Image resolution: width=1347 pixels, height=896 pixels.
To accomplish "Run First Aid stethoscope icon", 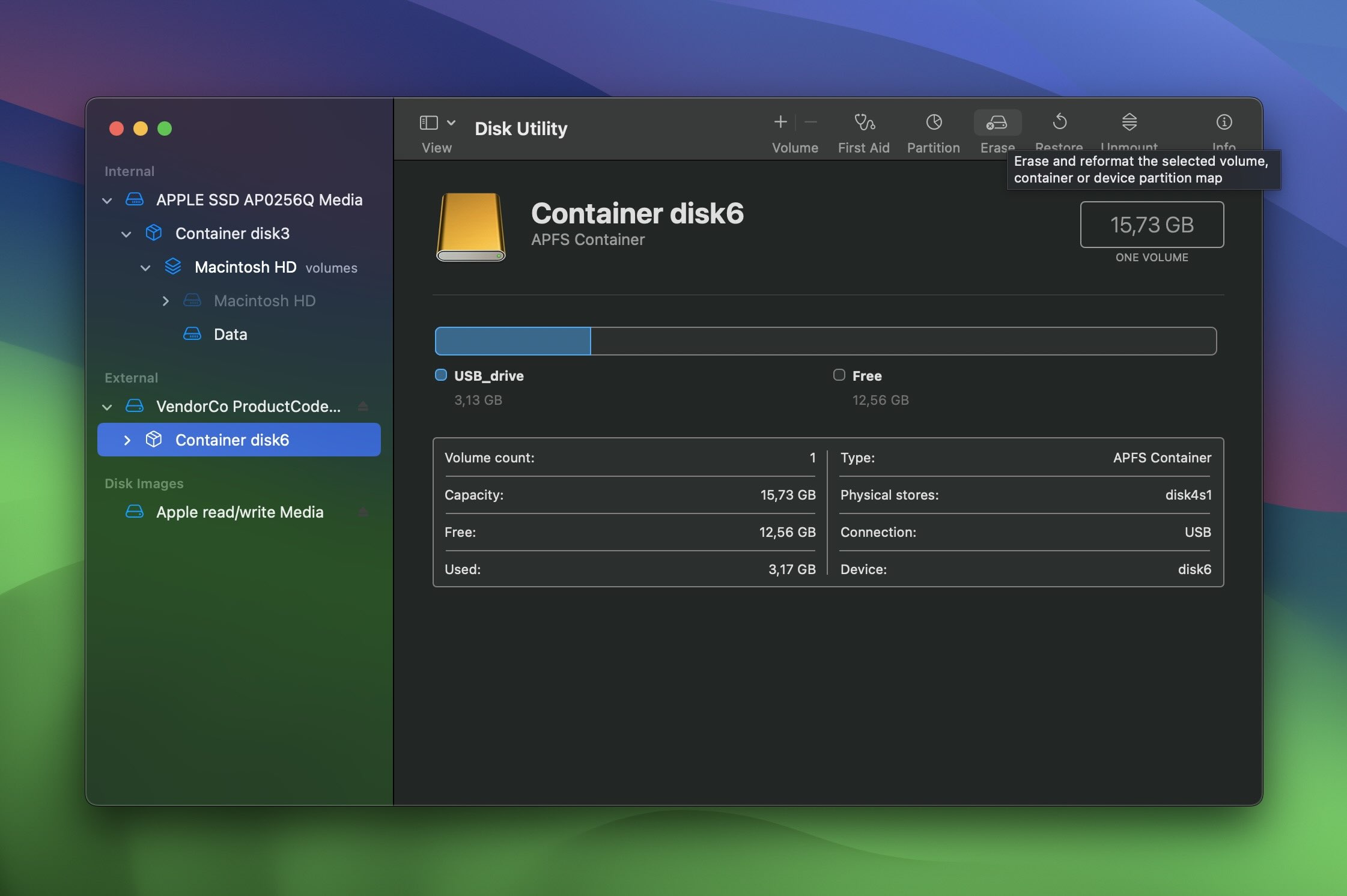I will tap(864, 123).
